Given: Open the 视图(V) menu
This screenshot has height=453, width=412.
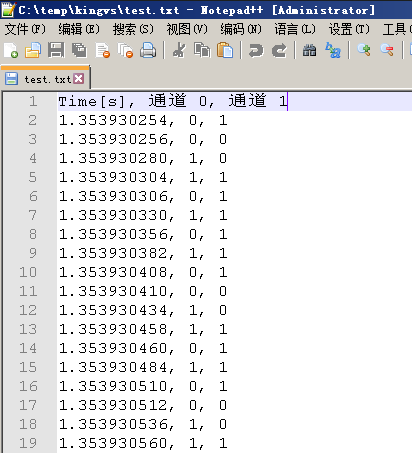Looking at the screenshot, I should [x=187, y=29].
